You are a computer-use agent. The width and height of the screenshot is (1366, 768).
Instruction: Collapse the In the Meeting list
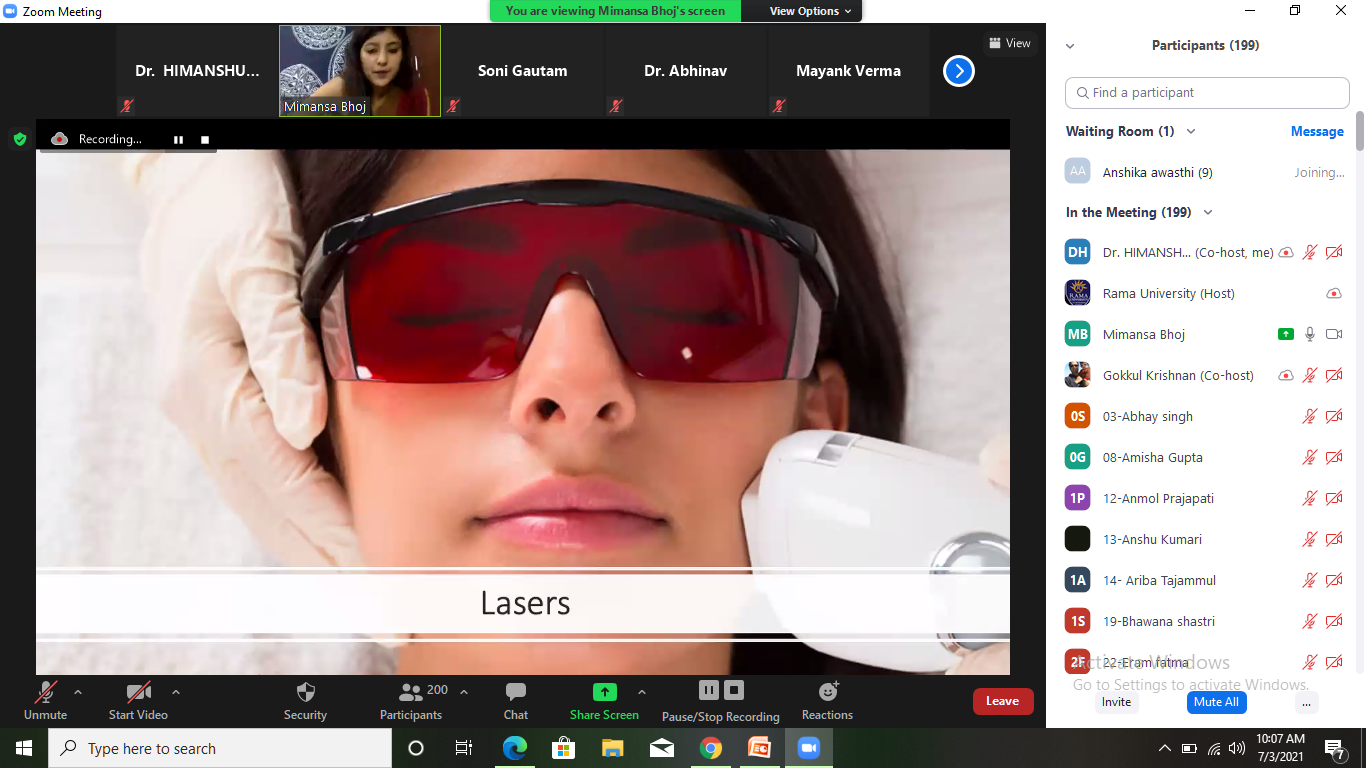[1208, 212]
